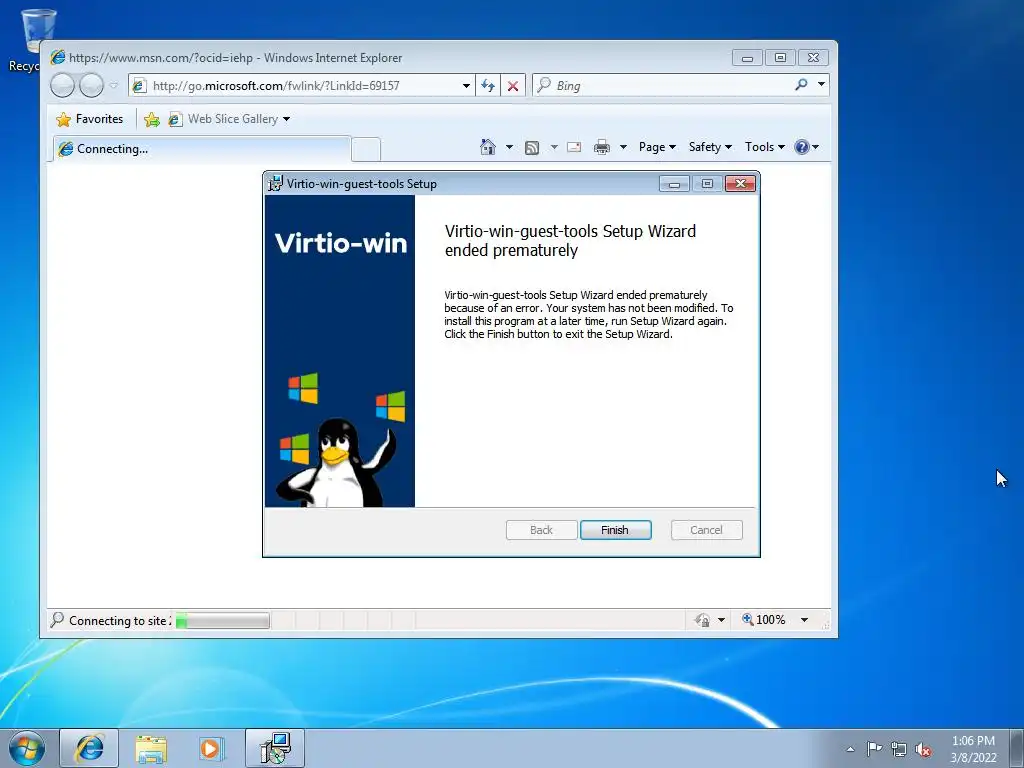Viewport: 1024px width, 768px height.
Task: Open the Tools menu
Action: (x=765, y=147)
